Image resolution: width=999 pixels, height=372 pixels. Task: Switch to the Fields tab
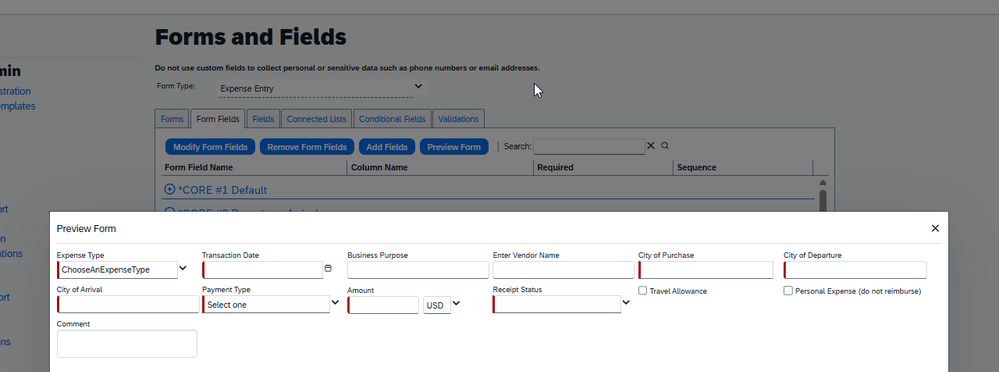[x=263, y=119]
